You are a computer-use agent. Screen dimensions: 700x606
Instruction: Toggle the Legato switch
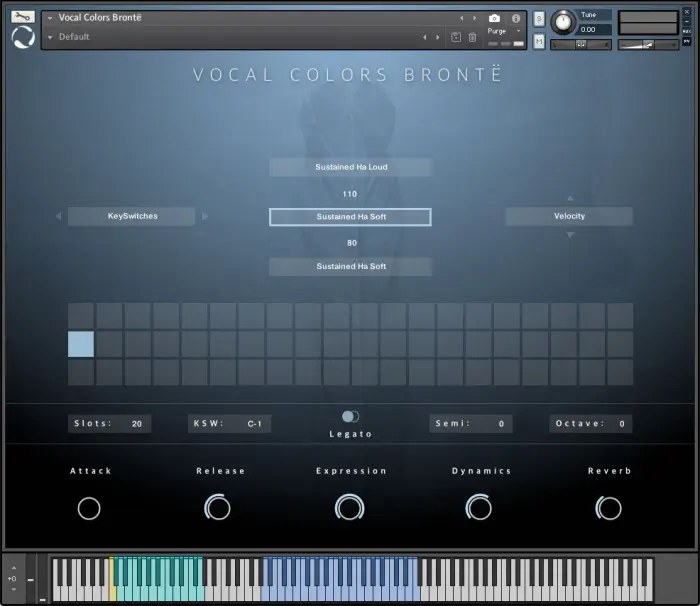click(x=350, y=417)
